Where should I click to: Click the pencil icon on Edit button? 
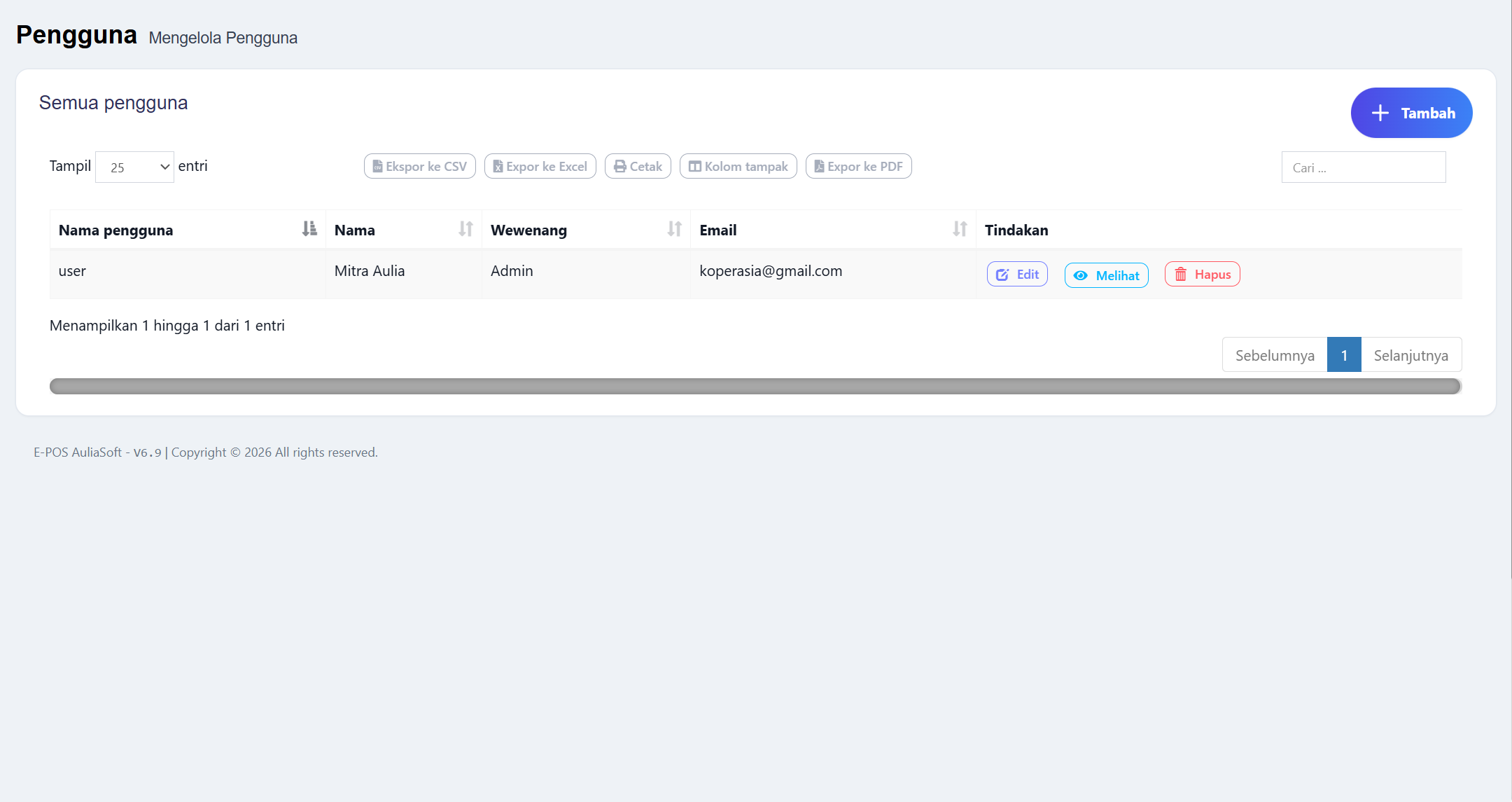pos(1002,275)
